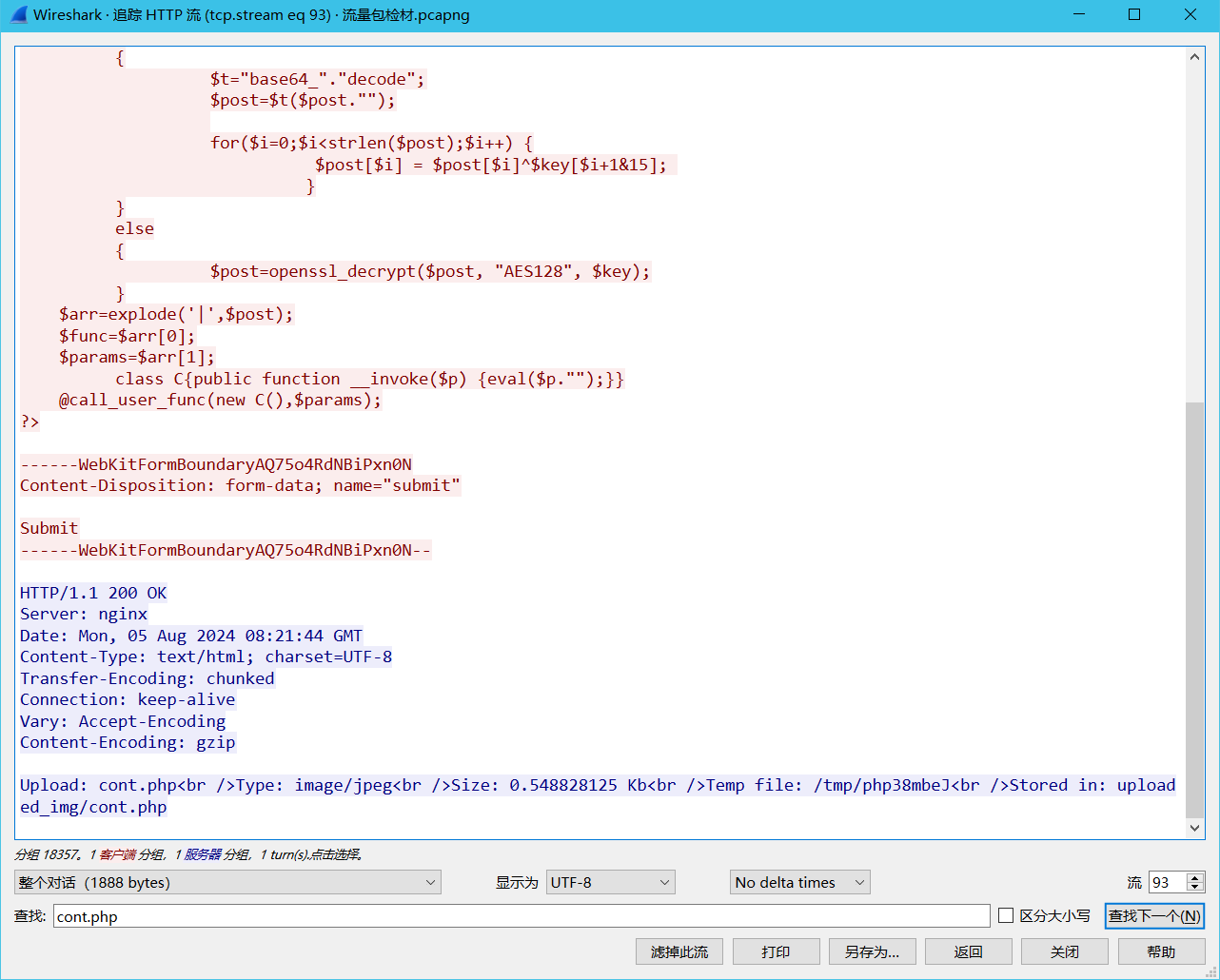The height and width of the screenshot is (980, 1220).
Task: Open the 整个对话 (1888 bytes) dropdown
Action: tap(227, 882)
